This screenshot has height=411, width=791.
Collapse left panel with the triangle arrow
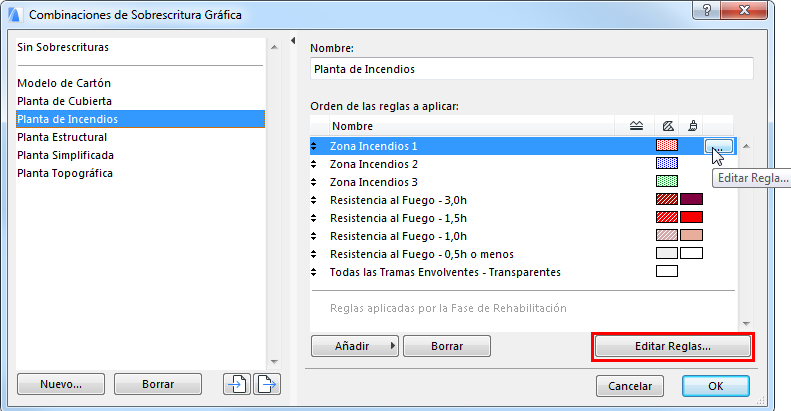click(x=292, y=41)
